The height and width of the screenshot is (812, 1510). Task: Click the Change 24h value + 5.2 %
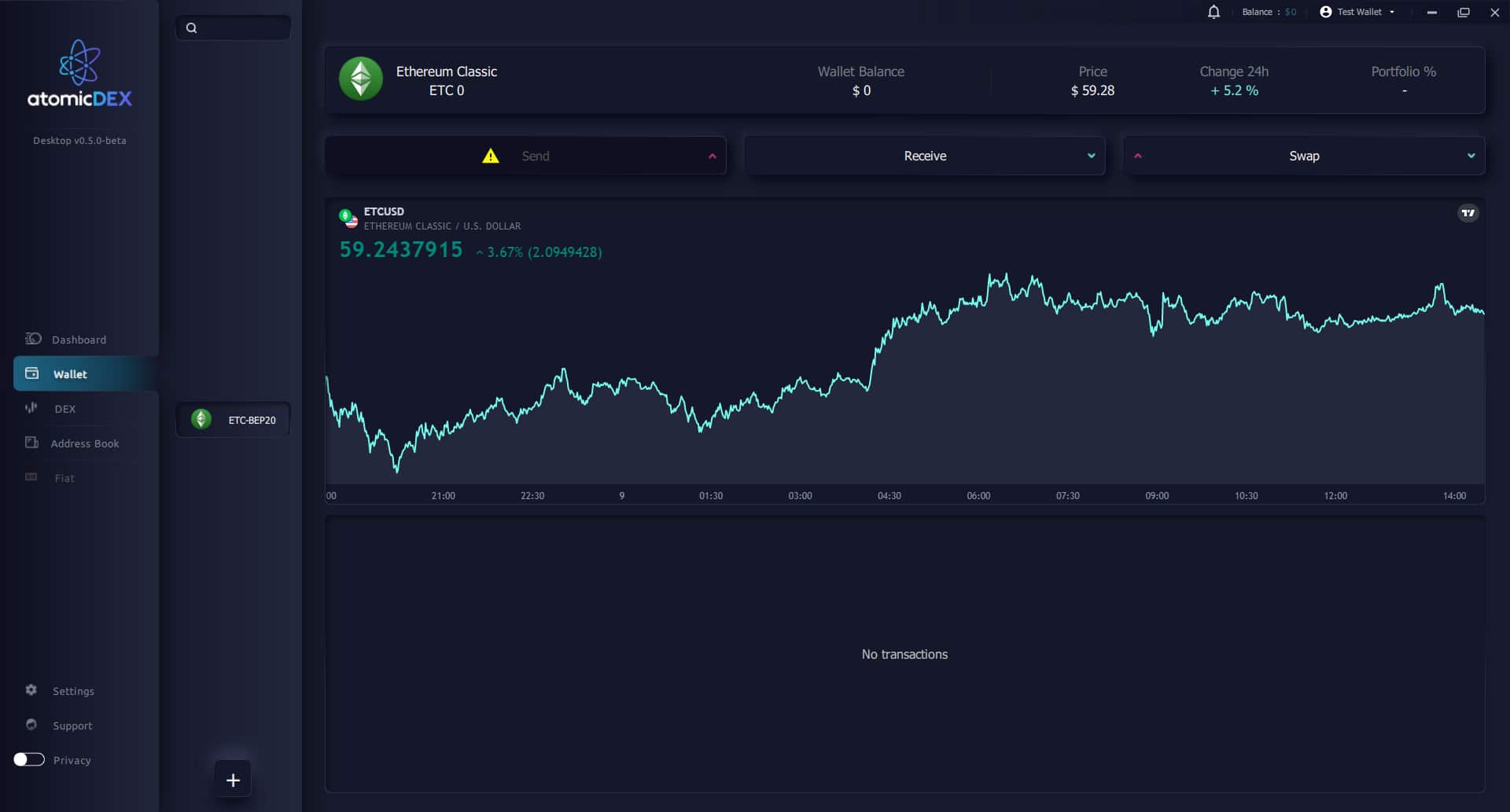pyautogui.click(x=1234, y=90)
